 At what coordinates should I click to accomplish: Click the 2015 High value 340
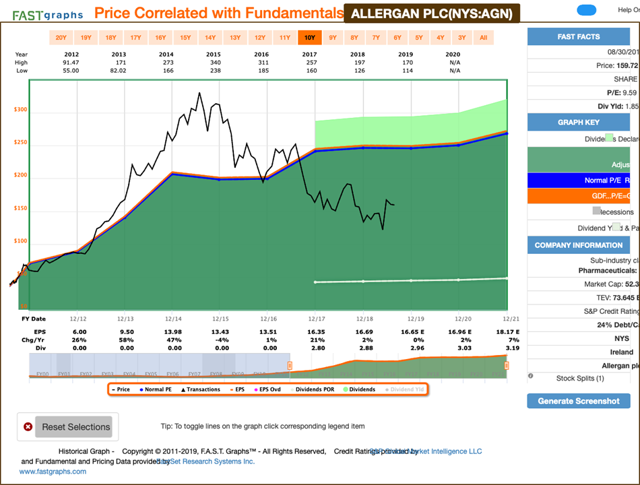click(215, 62)
